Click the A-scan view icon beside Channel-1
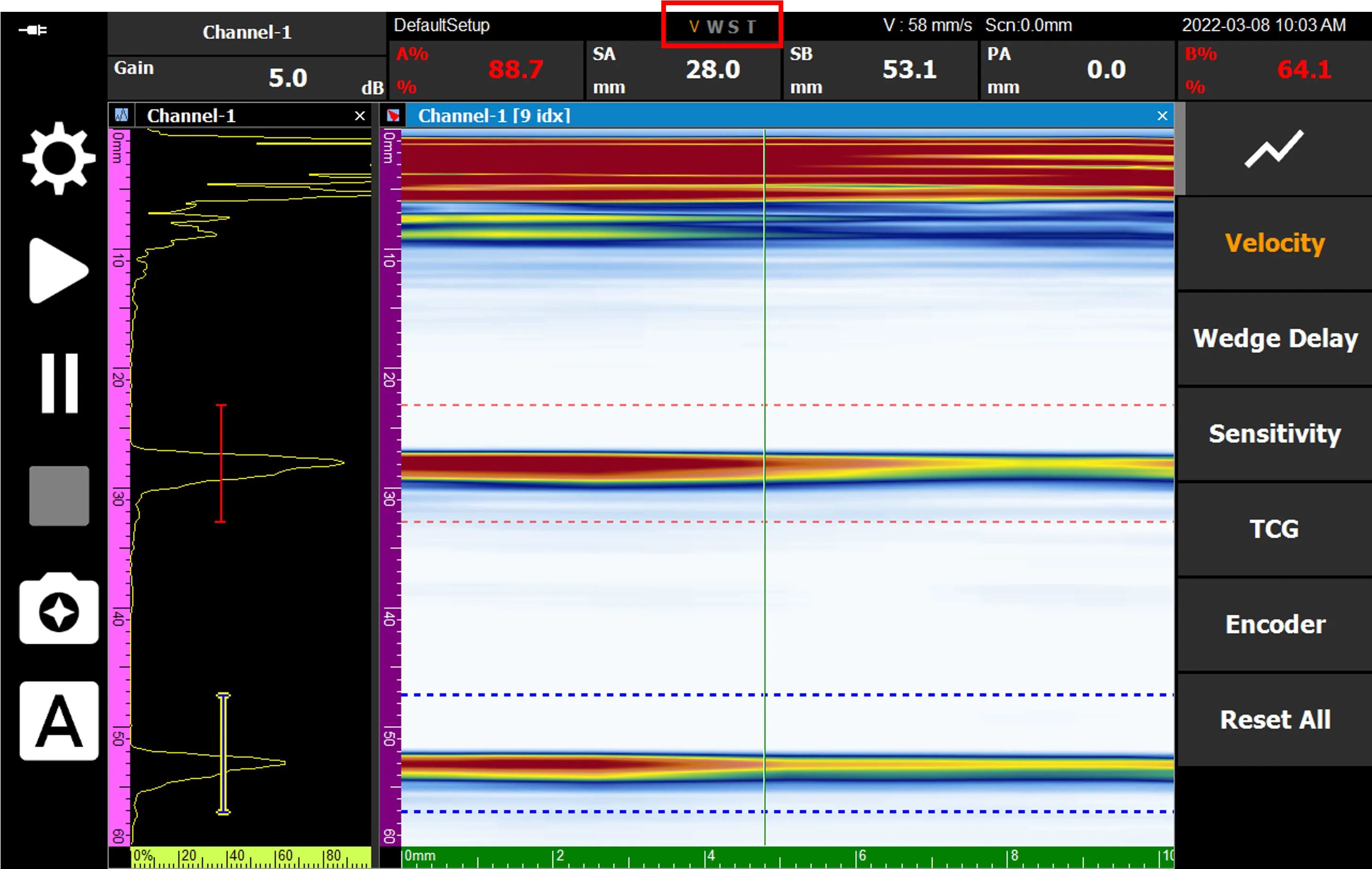Image resolution: width=1372 pixels, height=869 pixels. tap(122, 116)
